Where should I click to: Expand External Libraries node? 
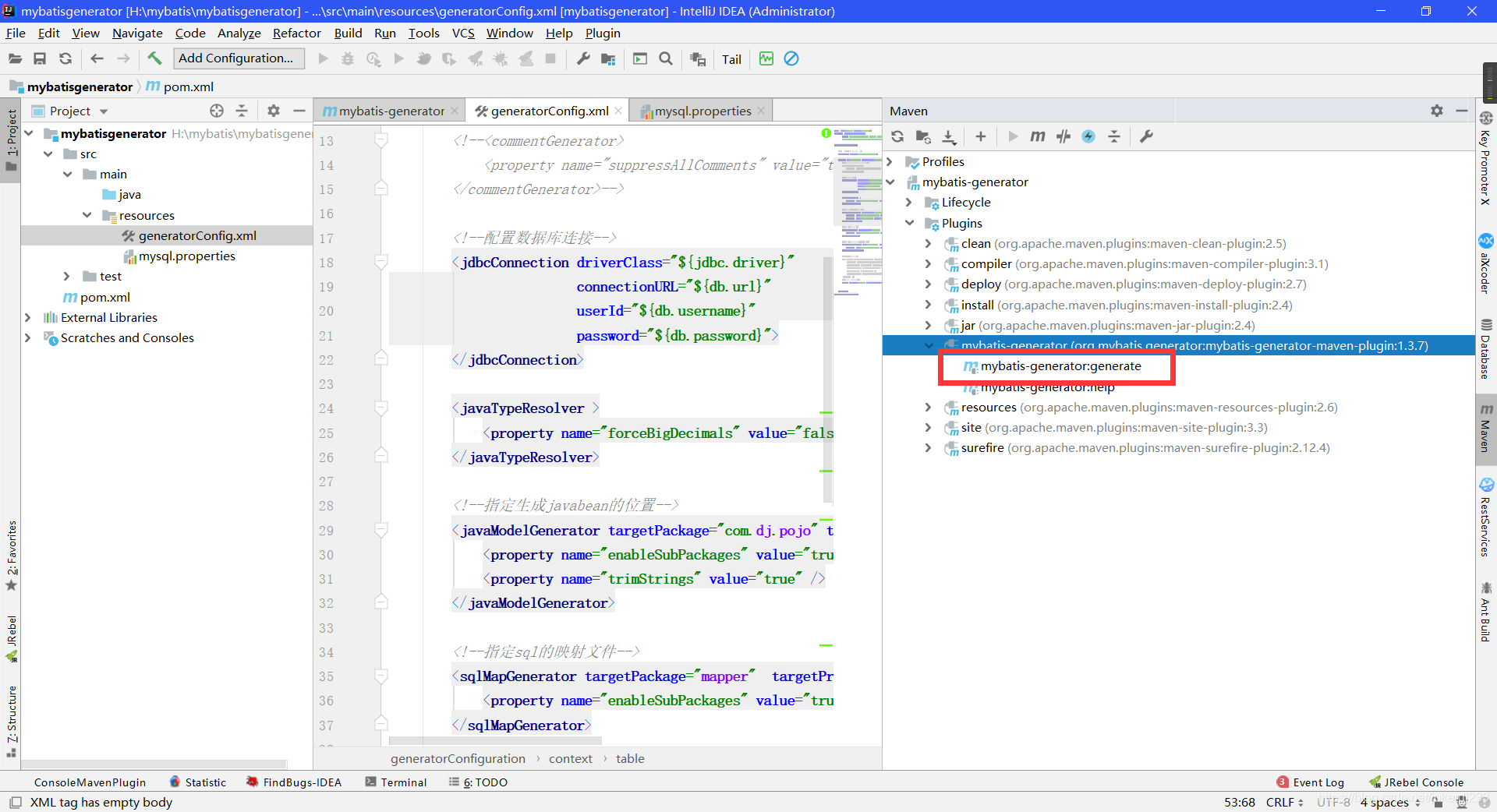pos(28,317)
